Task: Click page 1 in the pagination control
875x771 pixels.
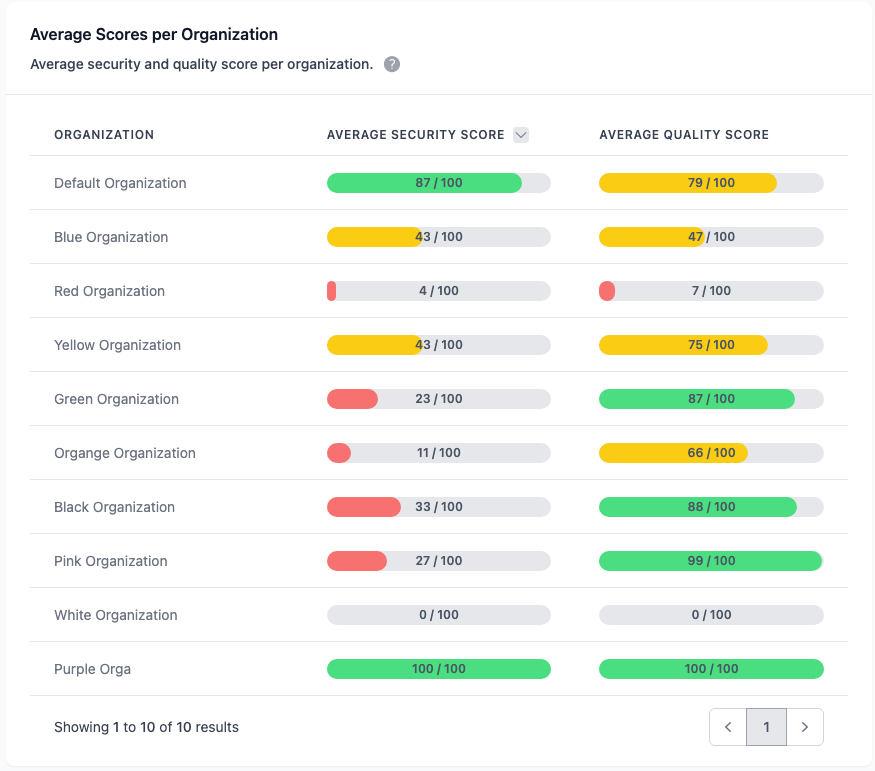Action: tap(766, 727)
